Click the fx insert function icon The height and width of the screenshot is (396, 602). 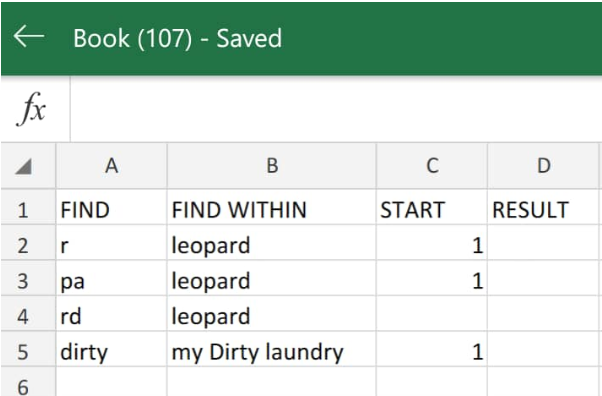click(31, 109)
